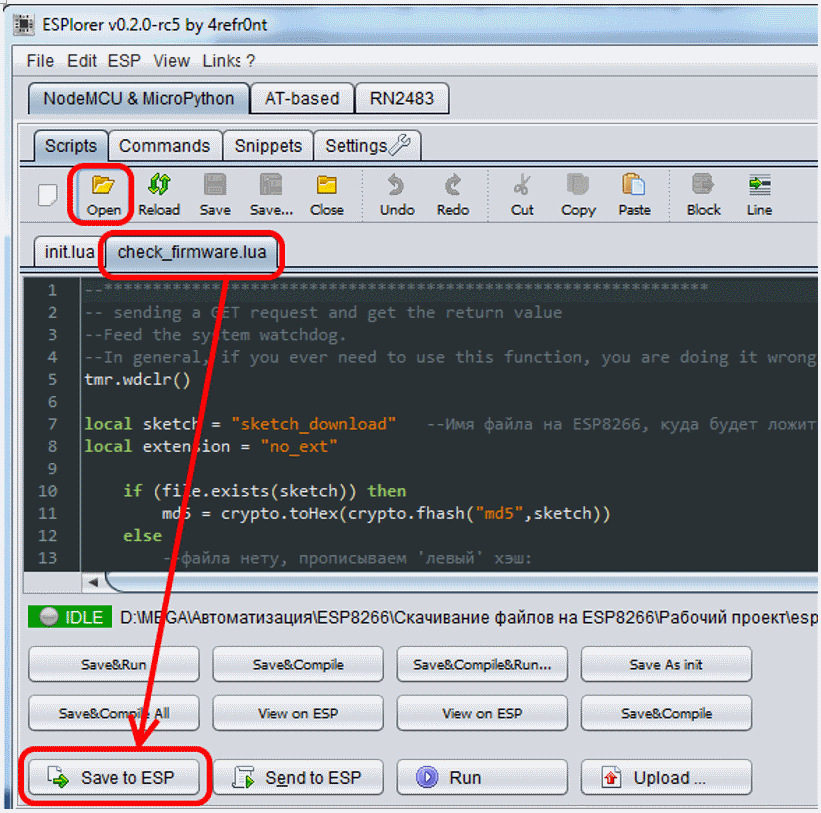
Task: Click the Save&Compile button in the first row
Action: [x=298, y=664]
